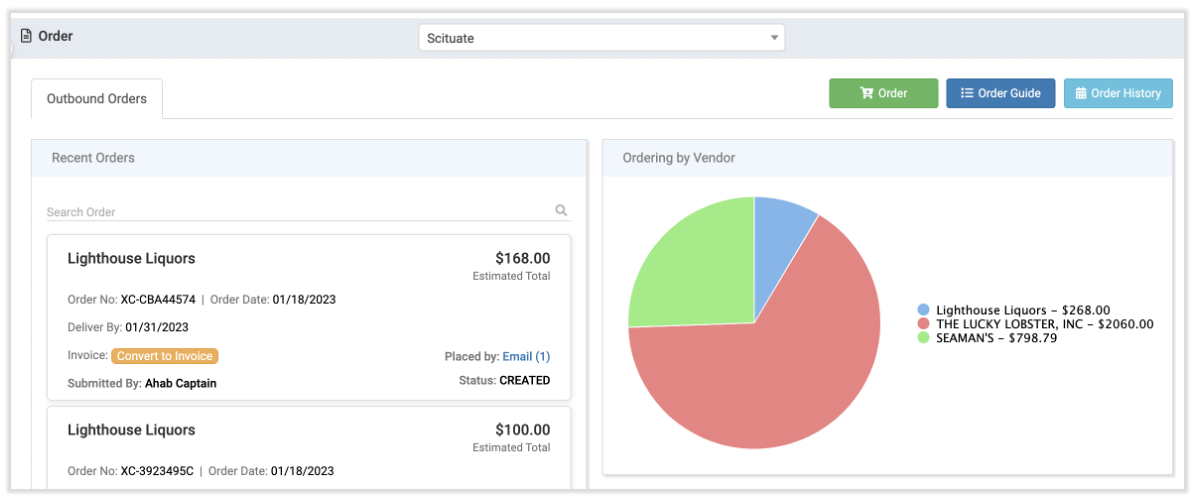Viewport: 1196px width, 504px height.
Task: View Order History
Action: [x=1118, y=93]
